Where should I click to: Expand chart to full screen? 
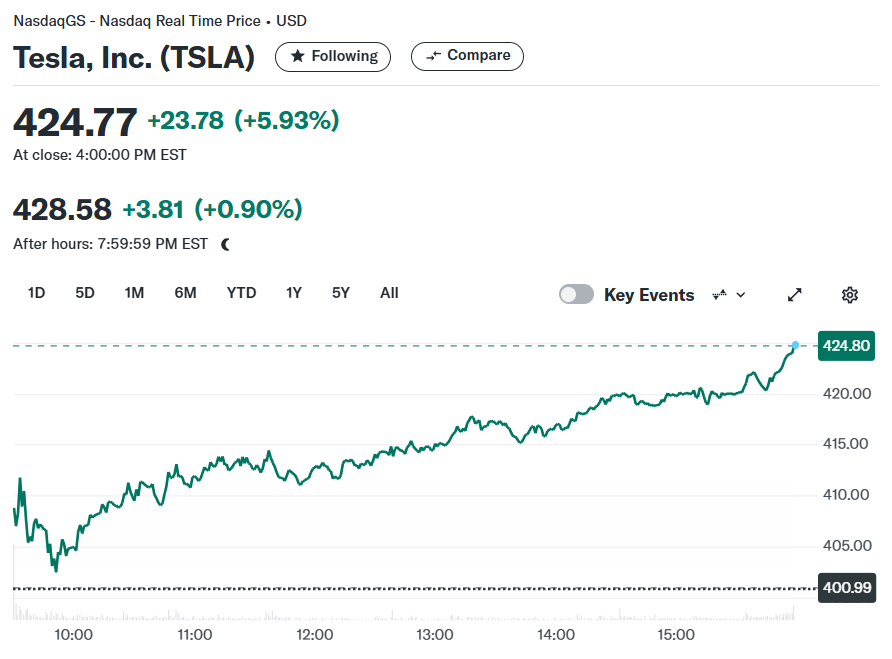795,295
